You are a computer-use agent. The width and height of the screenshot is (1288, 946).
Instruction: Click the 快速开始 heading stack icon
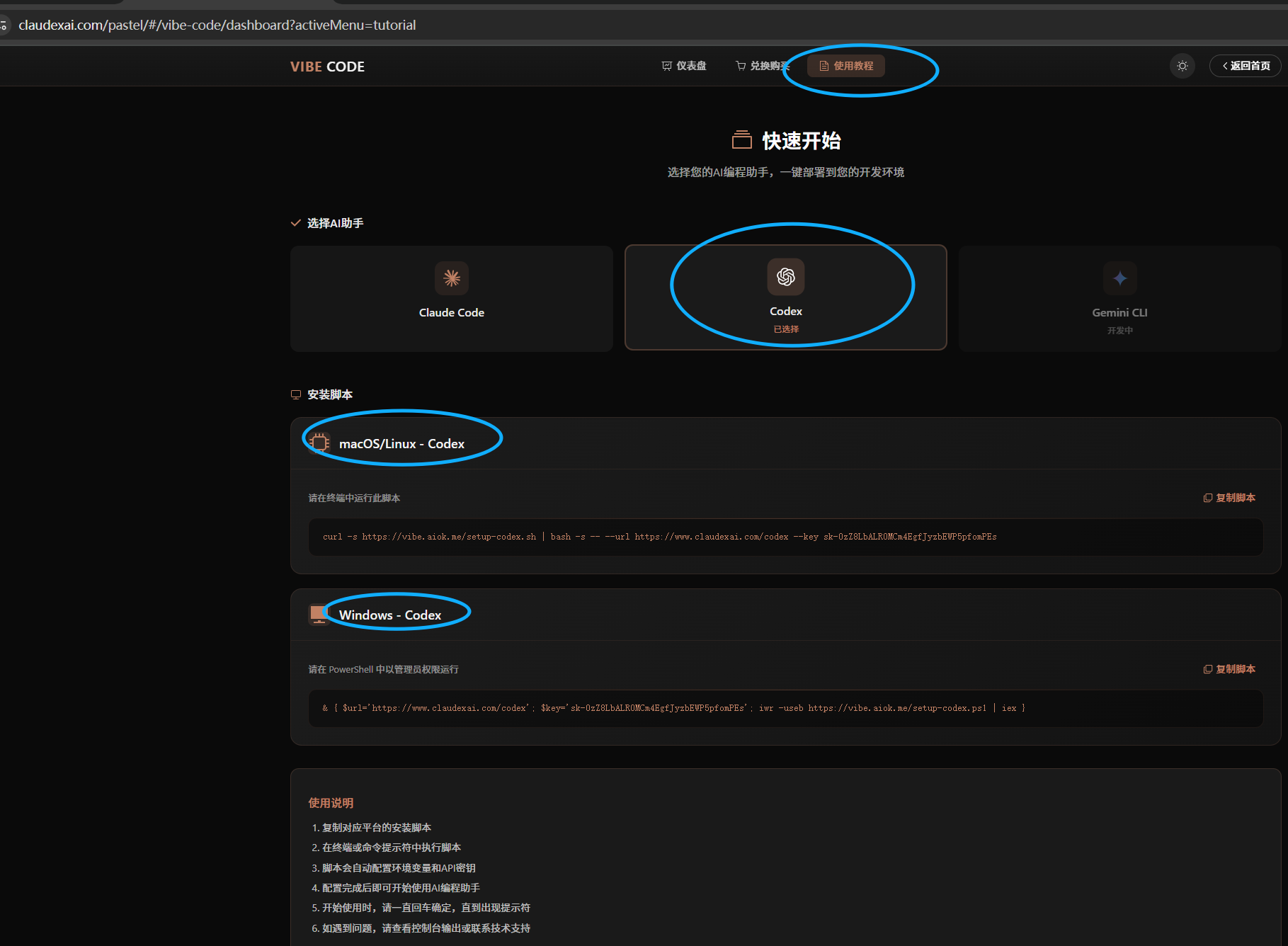[x=741, y=140]
